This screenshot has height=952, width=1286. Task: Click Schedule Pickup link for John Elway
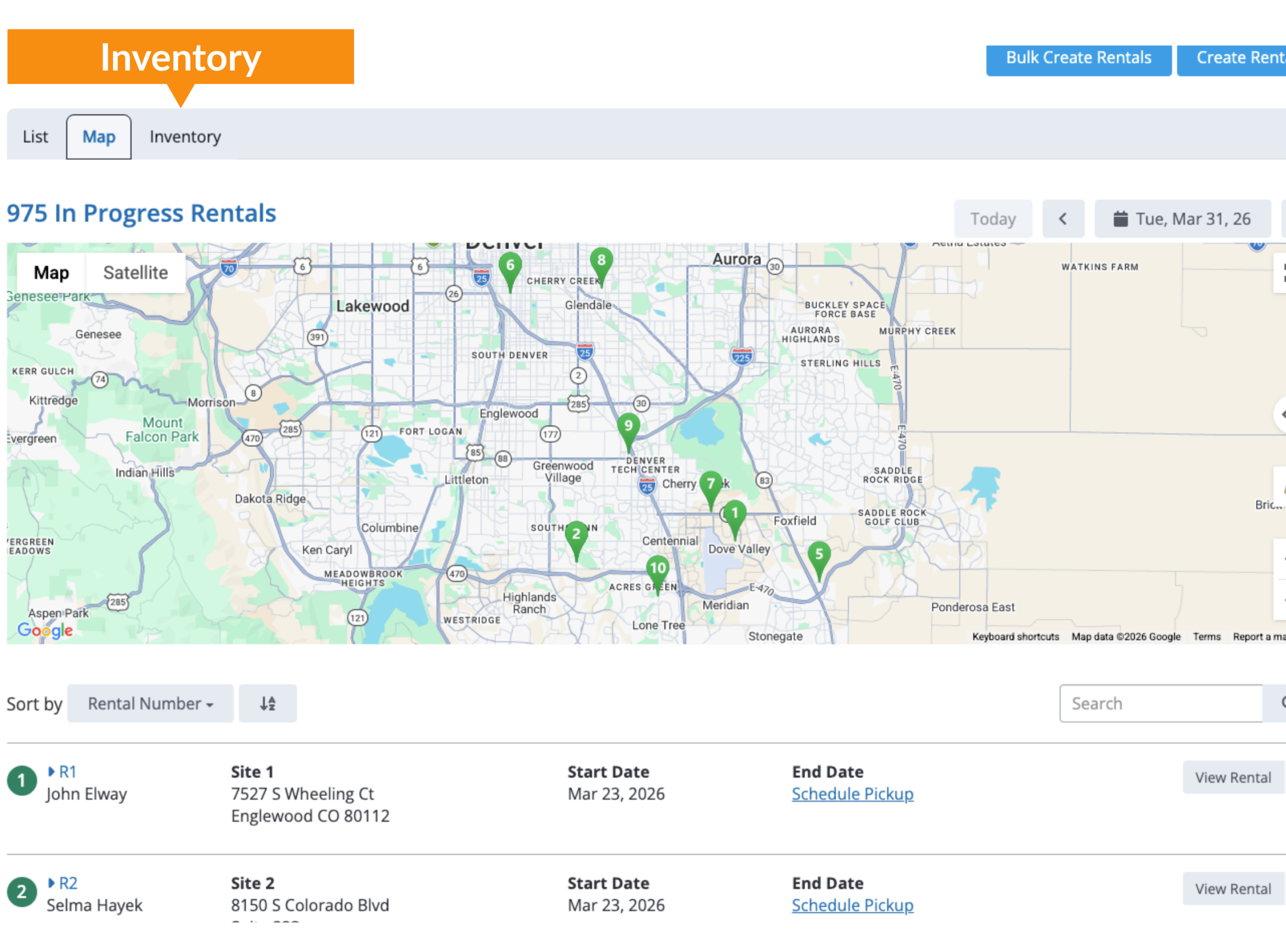click(x=852, y=794)
